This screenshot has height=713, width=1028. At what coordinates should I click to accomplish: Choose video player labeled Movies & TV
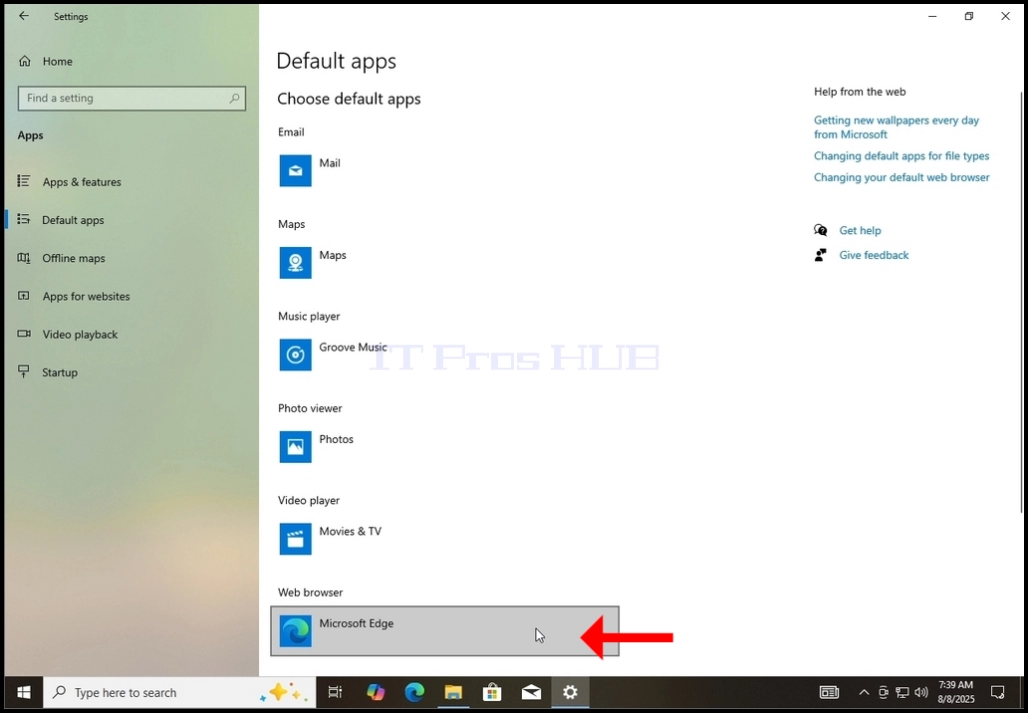tap(350, 531)
